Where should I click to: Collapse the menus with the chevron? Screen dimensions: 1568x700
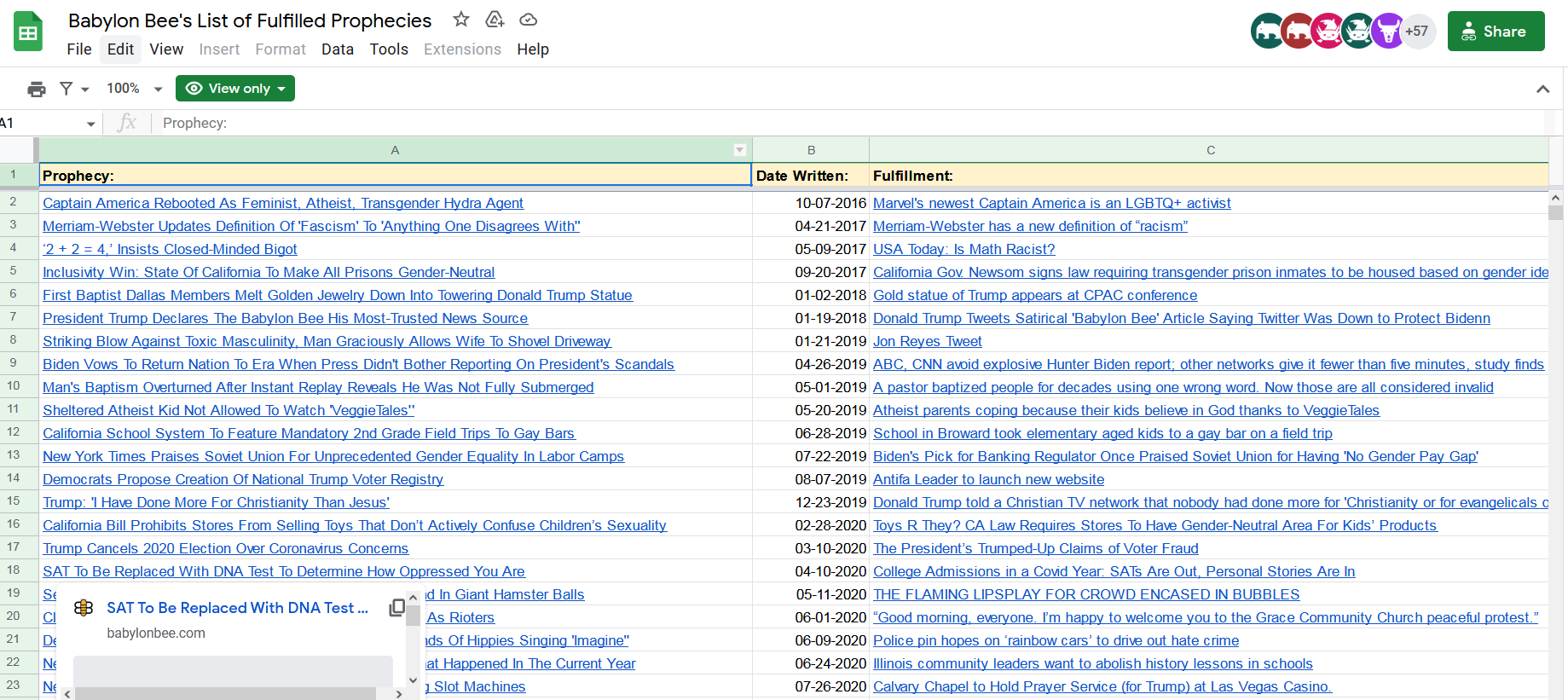(1542, 89)
